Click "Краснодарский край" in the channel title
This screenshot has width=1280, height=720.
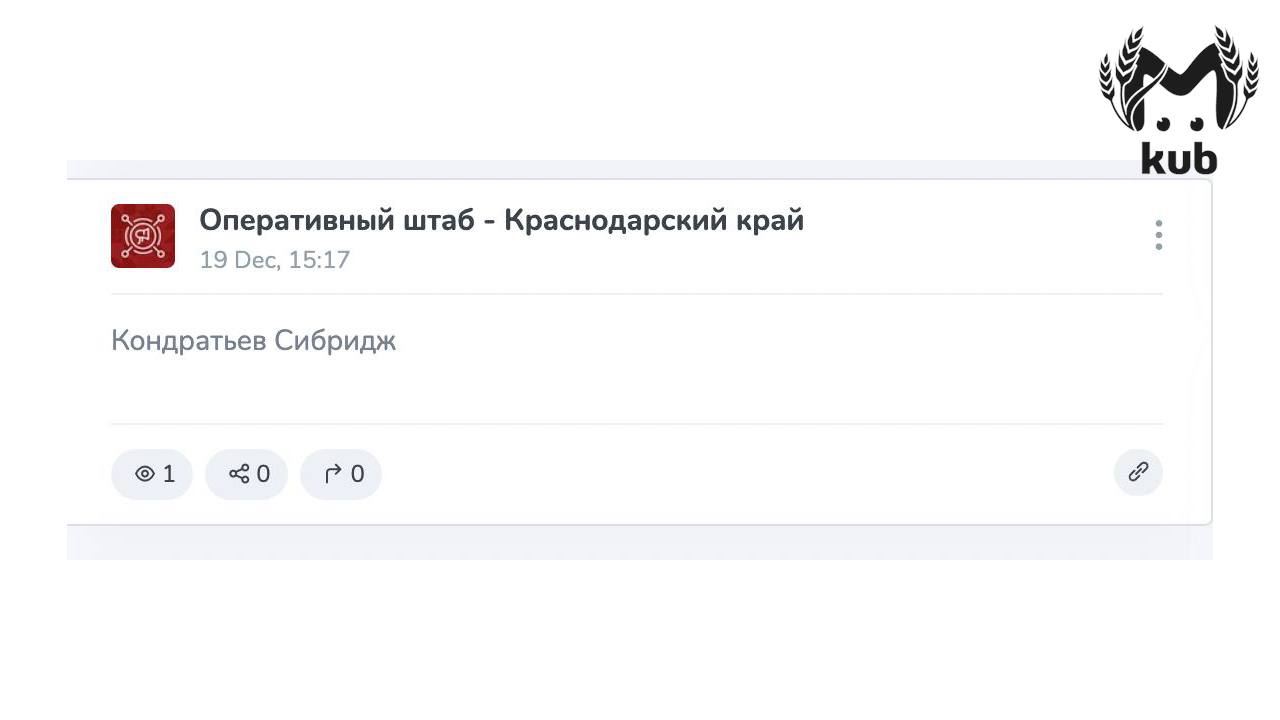pos(653,220)
